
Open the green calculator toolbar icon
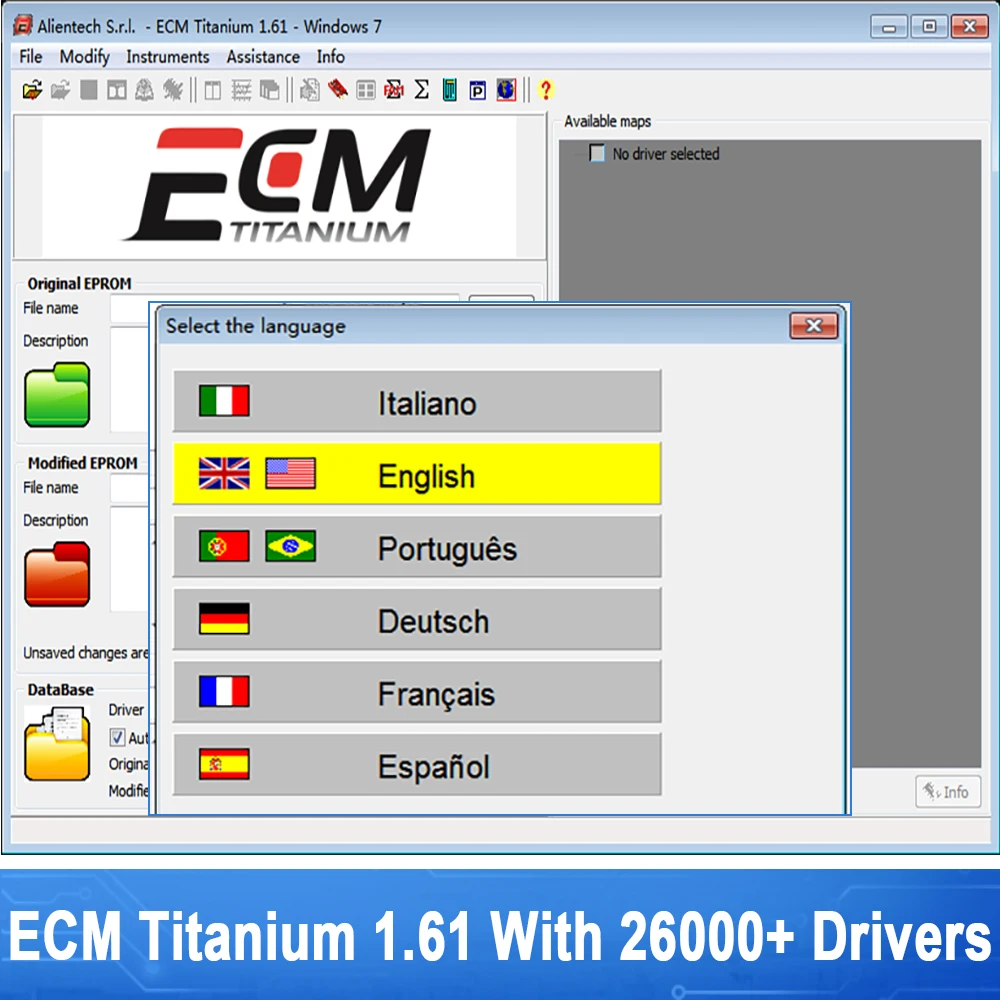[450, 90]
